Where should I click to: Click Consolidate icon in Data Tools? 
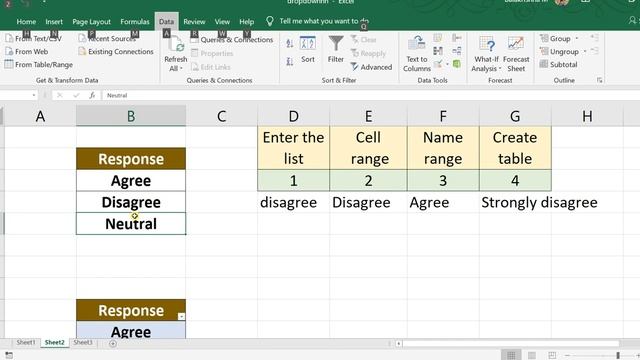457,38
